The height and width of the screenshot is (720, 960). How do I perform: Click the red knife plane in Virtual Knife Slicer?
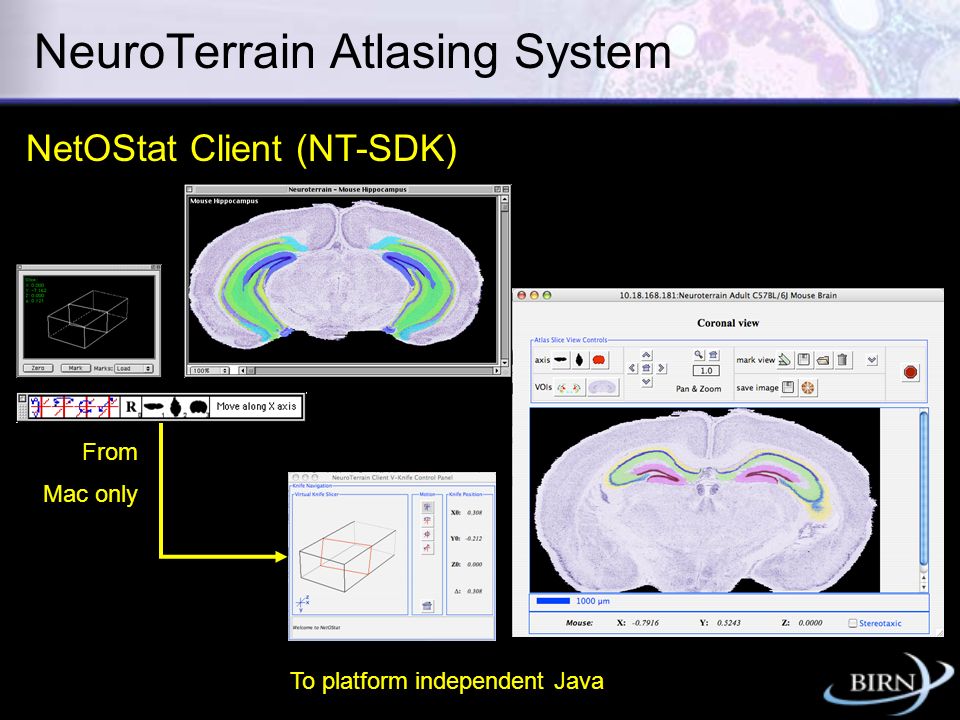346,555
